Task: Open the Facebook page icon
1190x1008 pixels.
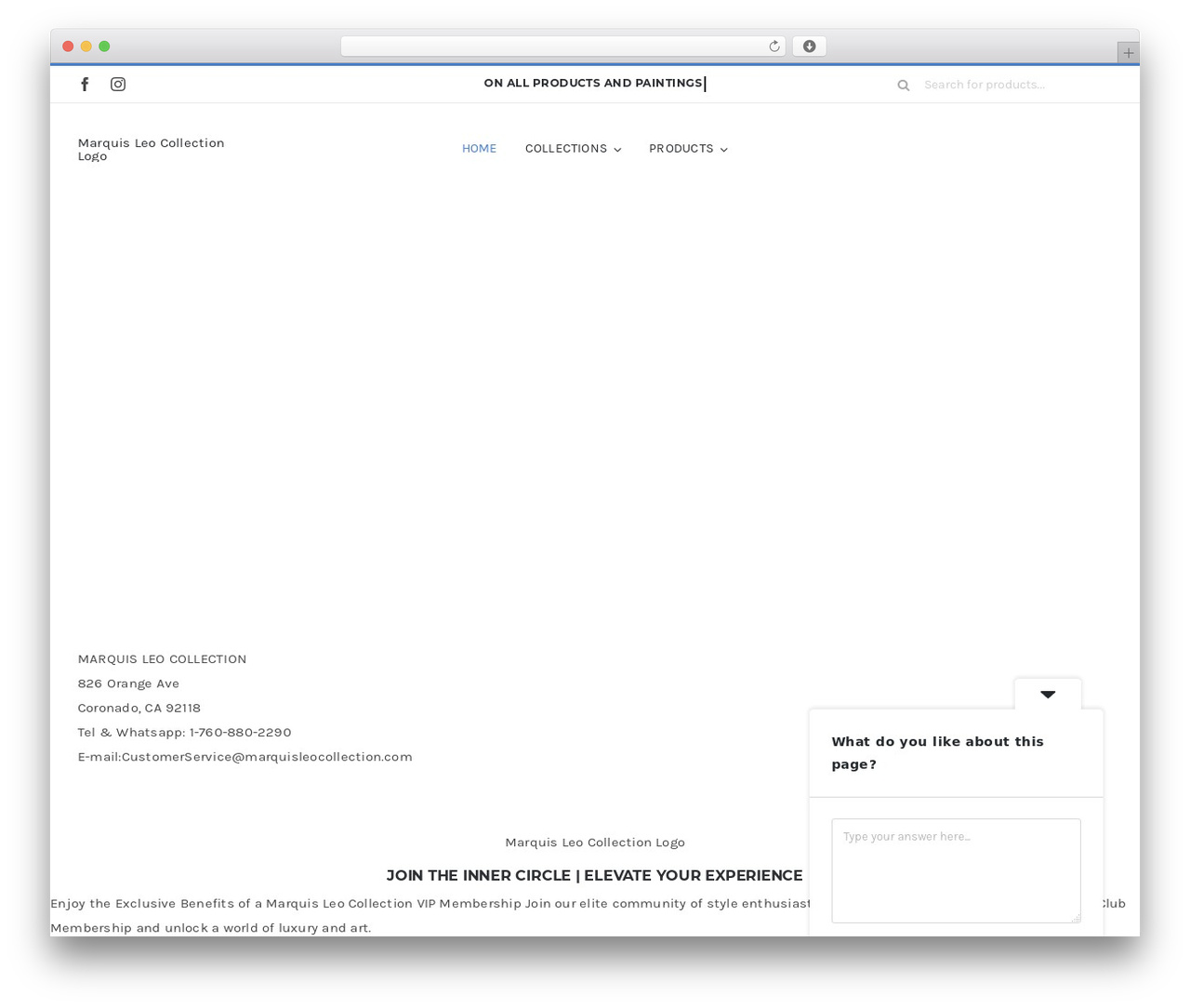Action: 85,85
